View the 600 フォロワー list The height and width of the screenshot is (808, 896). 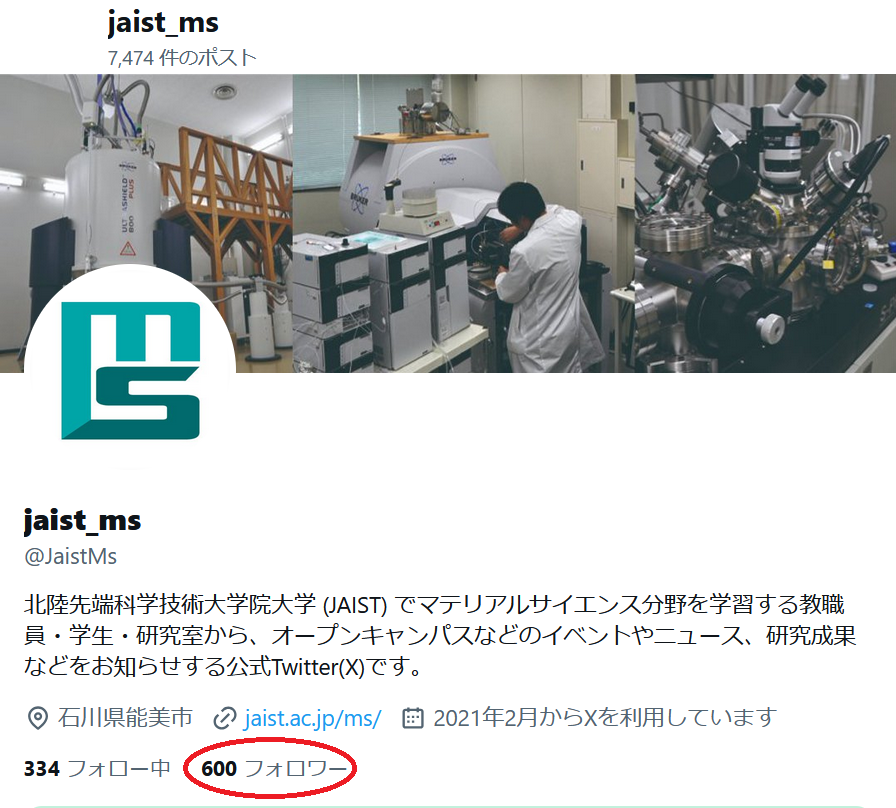coord(274,769)
